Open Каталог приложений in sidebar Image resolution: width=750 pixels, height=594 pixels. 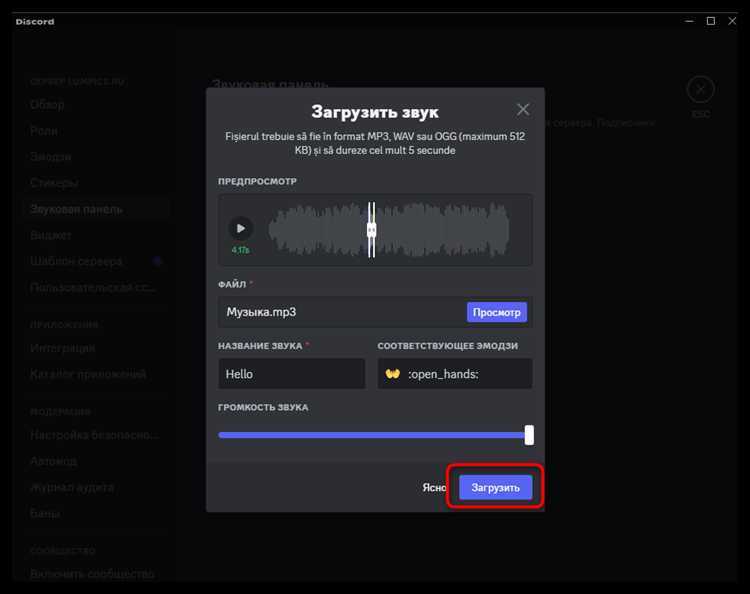[88, 374]
